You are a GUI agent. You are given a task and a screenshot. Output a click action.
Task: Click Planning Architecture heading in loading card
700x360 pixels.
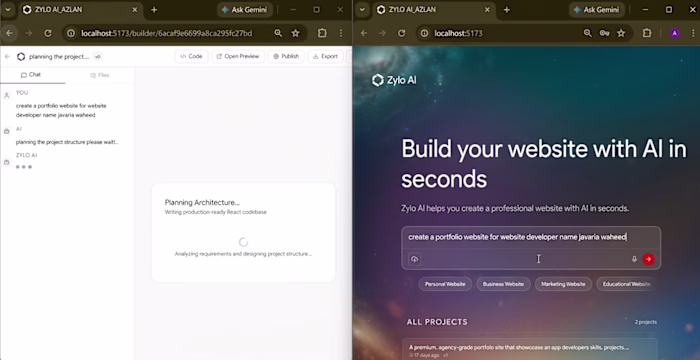(x=202, y=202)
